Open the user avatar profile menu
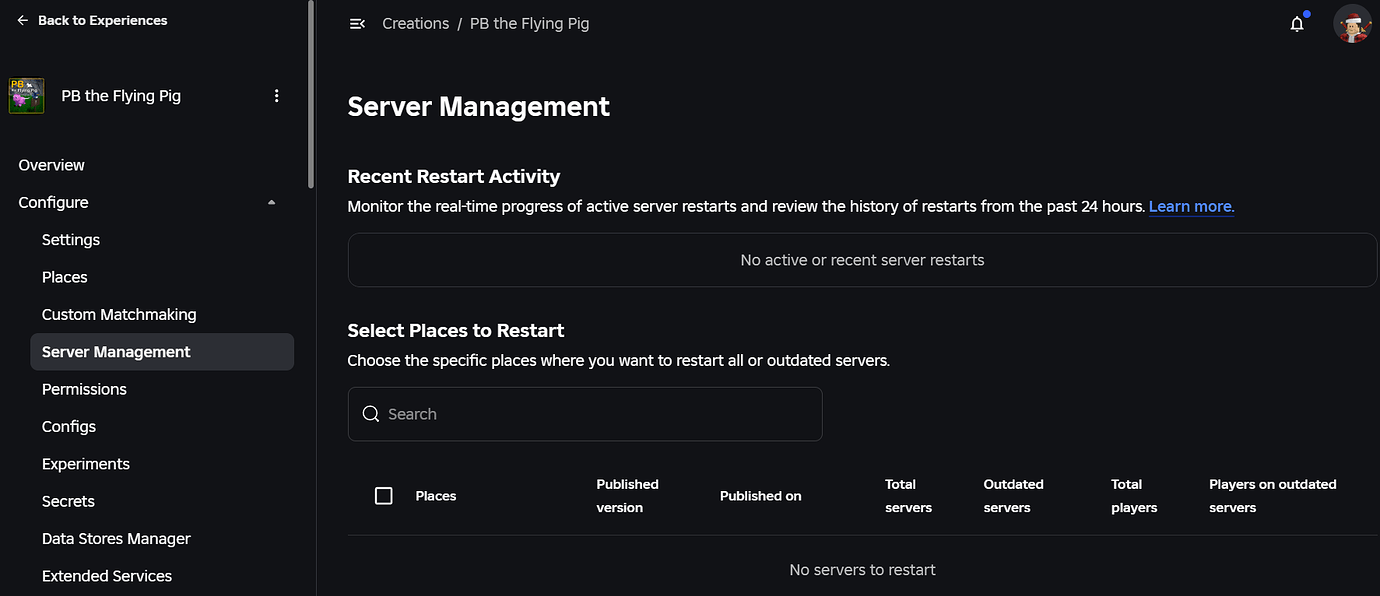Screen dimensions: 1380x596 tap(1353, 24)
